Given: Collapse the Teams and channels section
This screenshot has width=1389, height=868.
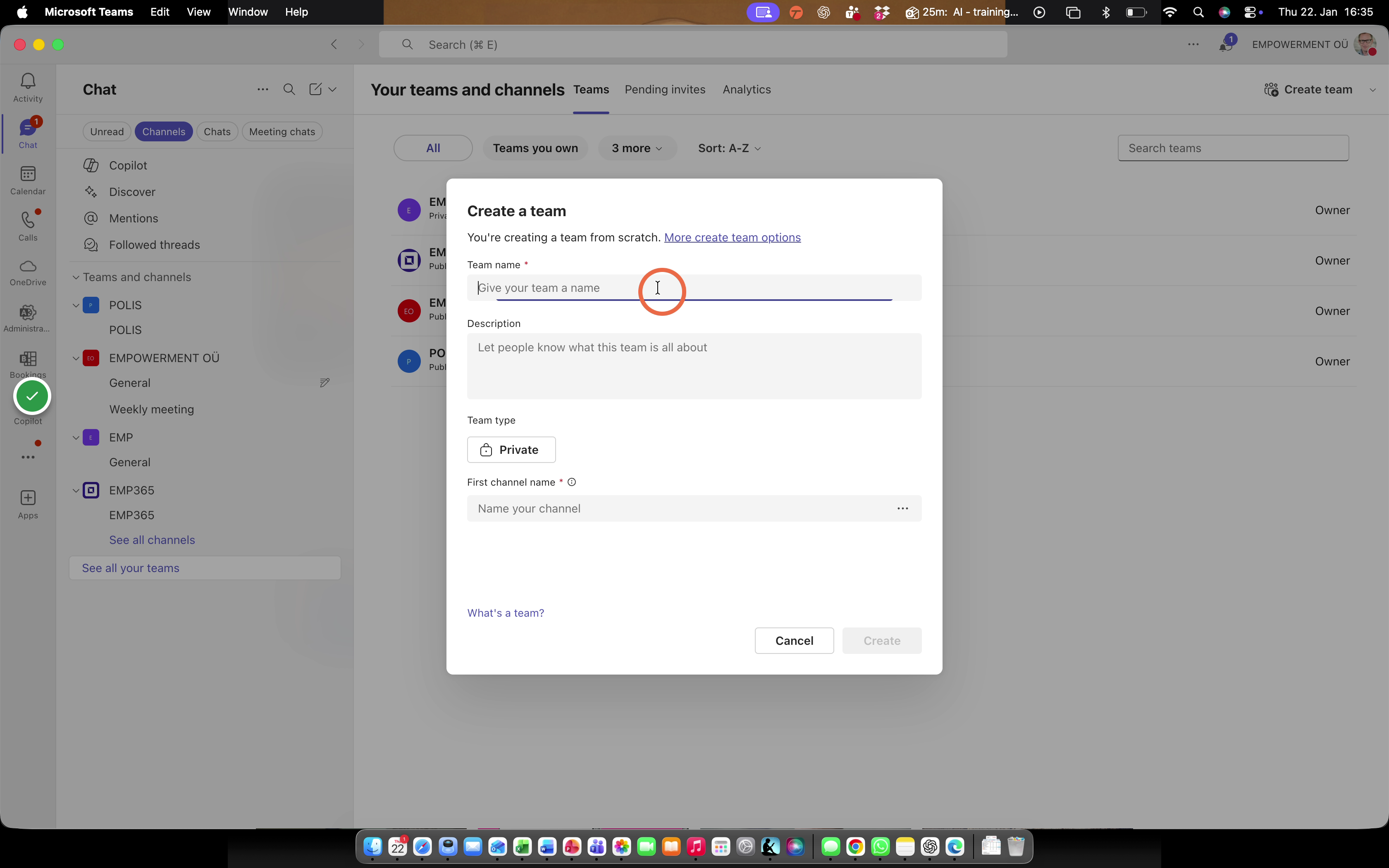Looking at the screenshot, I should [x=75, y=277].
